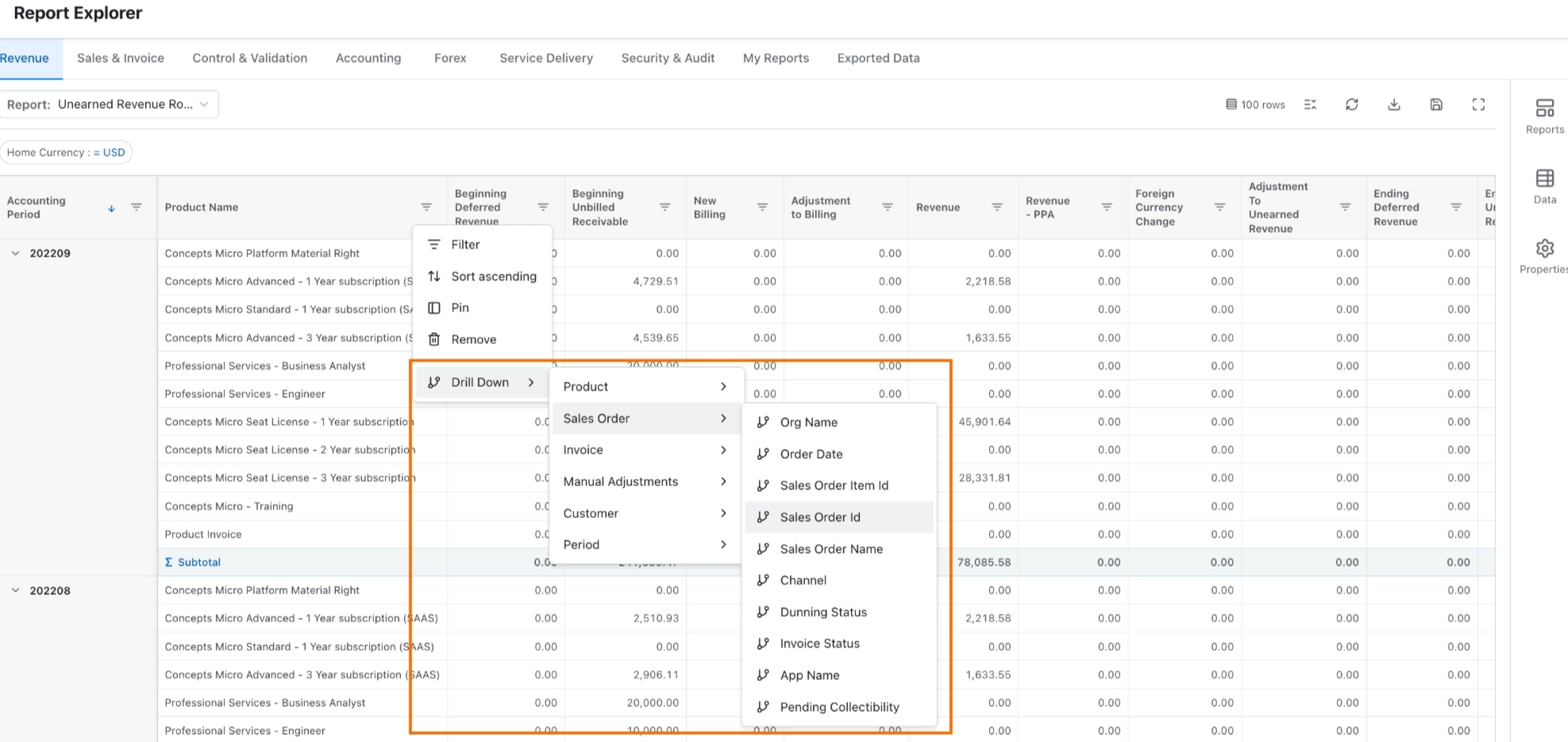
Task: Collapse the 202208 accounting period group
Action: (15, 590)
